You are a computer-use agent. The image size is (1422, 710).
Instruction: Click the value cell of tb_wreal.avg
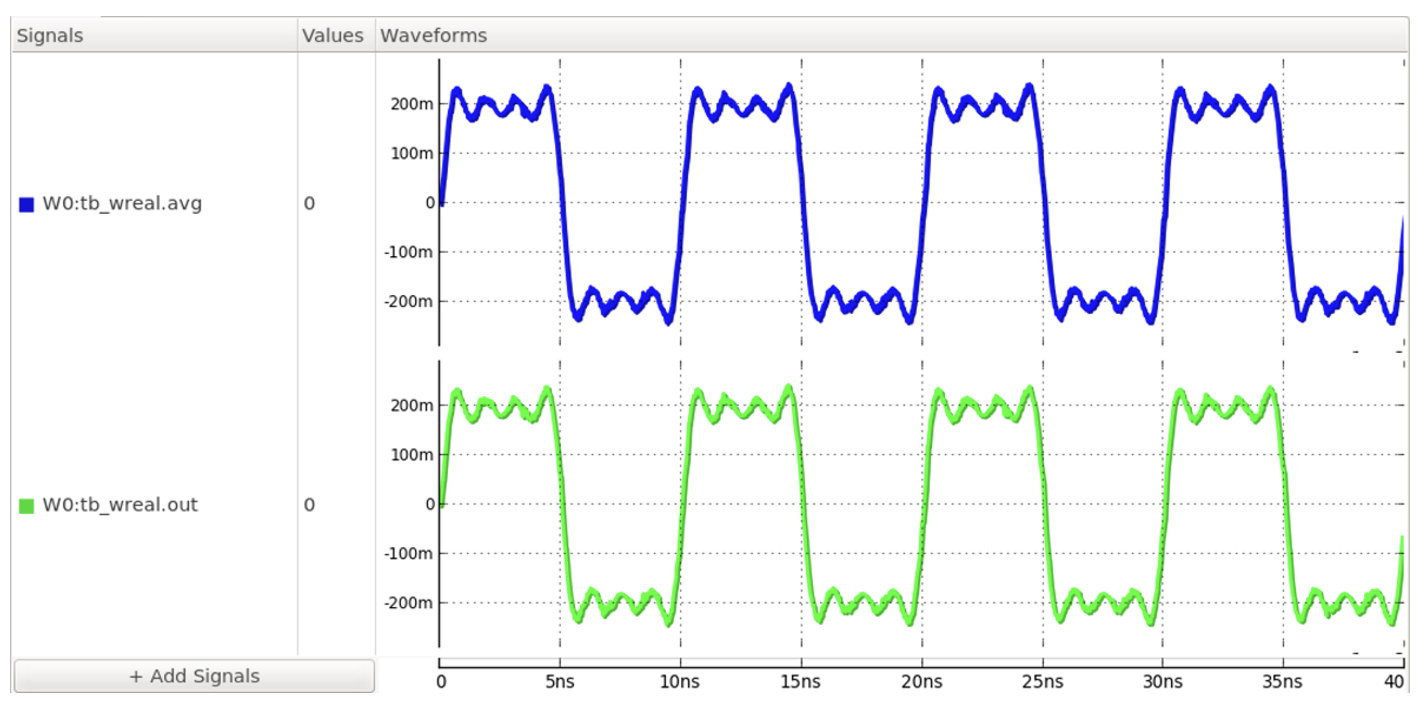[x=309, y=204]
